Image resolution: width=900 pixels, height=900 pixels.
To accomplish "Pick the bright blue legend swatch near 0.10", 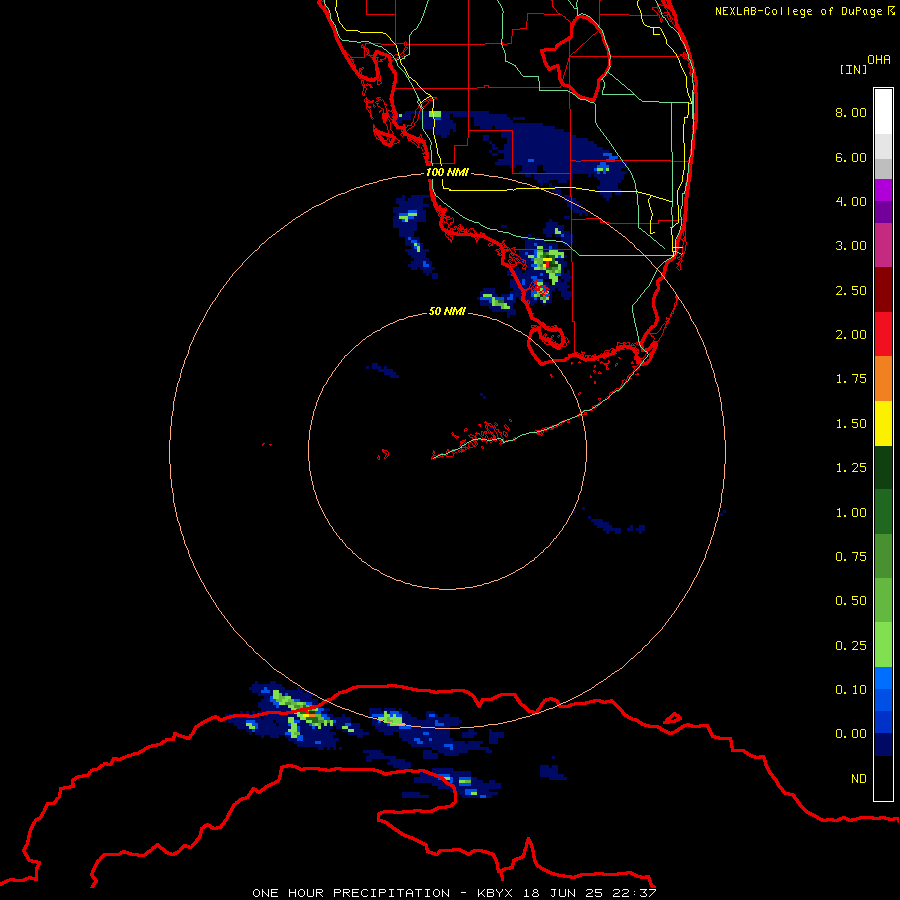I will tap(883, 678).
